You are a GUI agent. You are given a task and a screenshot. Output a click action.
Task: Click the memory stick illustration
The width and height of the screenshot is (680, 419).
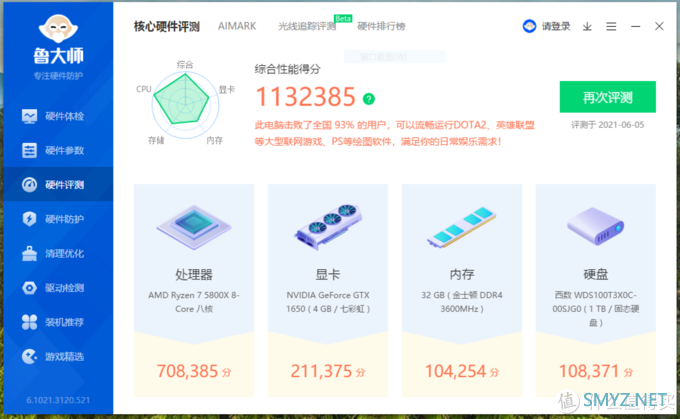[462, 227]
